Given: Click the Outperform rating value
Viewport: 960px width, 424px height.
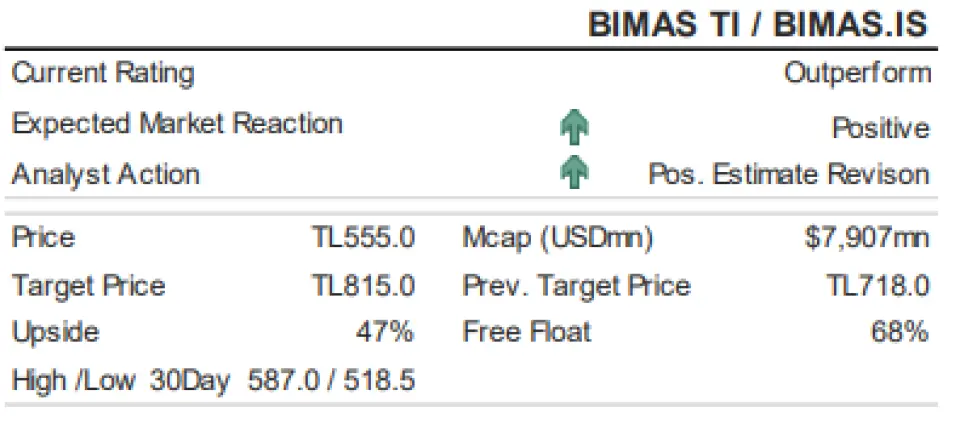Looking at the screenshot, I should [857, 73].
